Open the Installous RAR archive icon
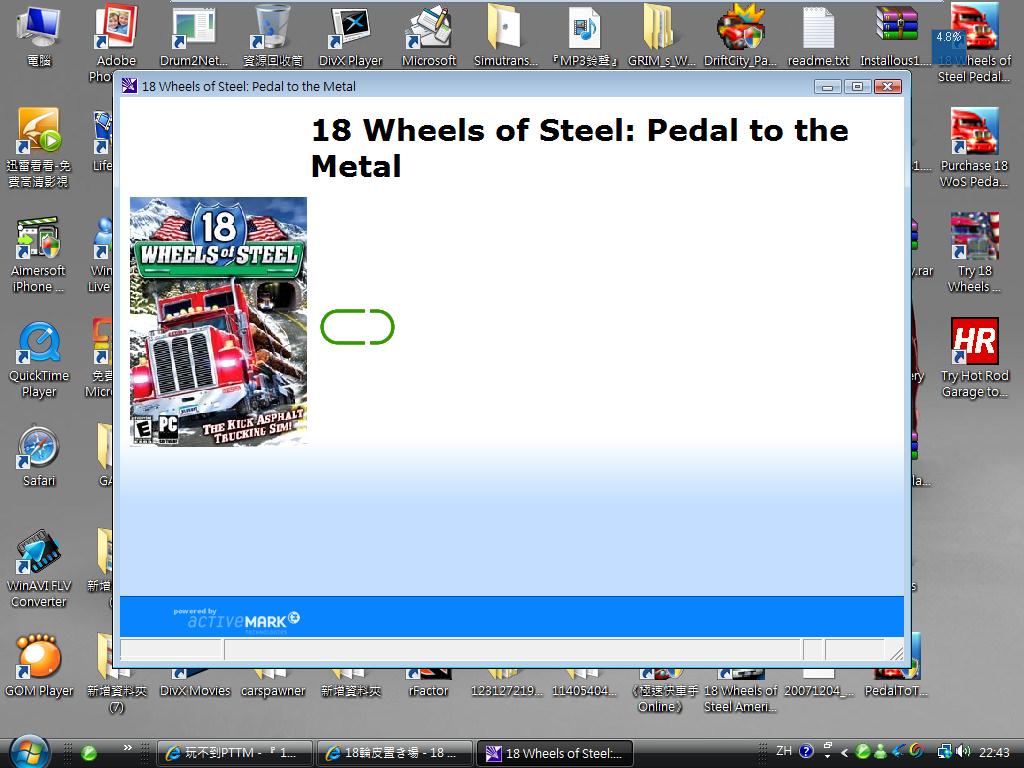This screenshot has height=768, width=1024. click(x=896, y=30)
